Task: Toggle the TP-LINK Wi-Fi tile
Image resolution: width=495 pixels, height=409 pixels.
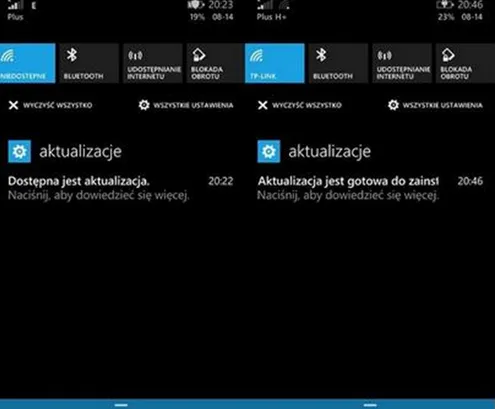Action: point(275,63)
